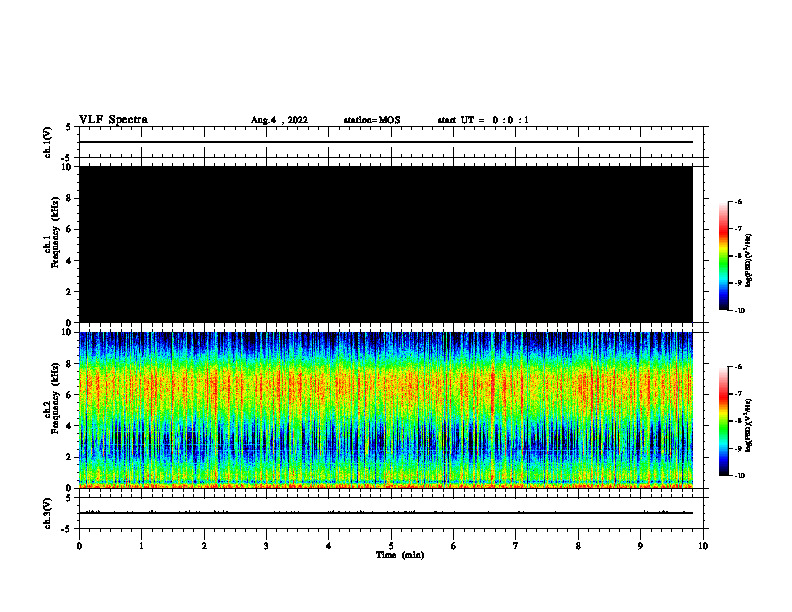Click the "2" minute time axis tick label

pos(204,546)
